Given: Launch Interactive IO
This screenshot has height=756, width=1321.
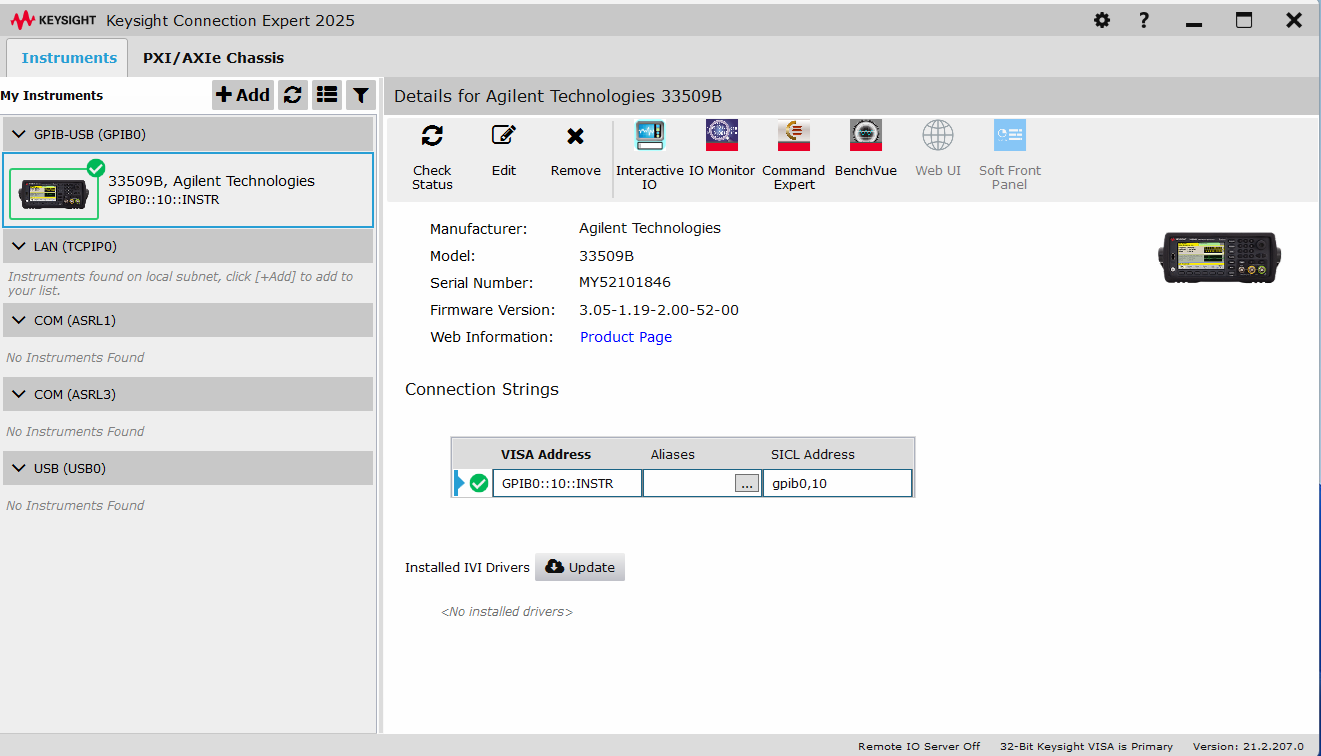Looking at the screenshot, I should [649, 137].
